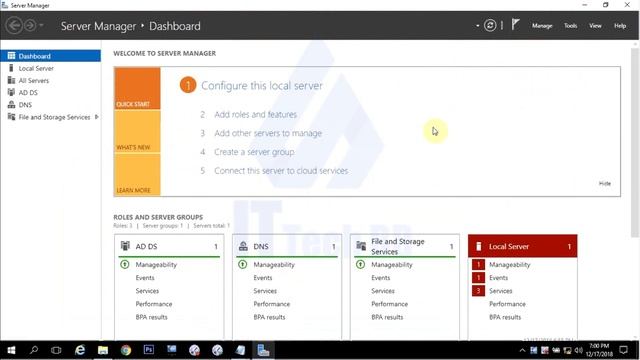
Task: Click Local Server Manageability alert badge
Action: pyautogui.click(x=478, y=264)
